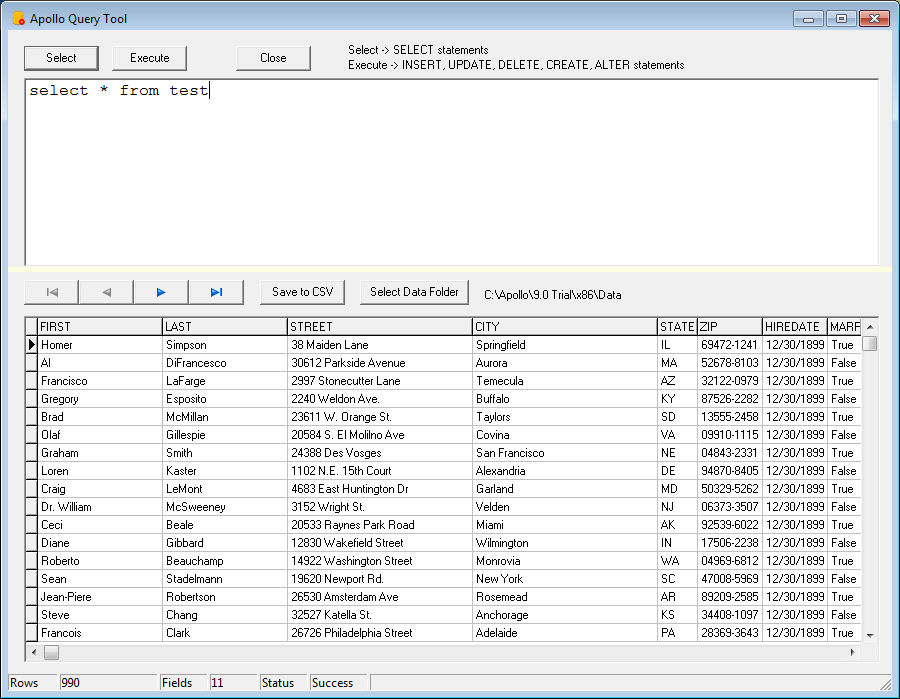
Task: Open the Select Data Folder dialog
Action: 414,292
